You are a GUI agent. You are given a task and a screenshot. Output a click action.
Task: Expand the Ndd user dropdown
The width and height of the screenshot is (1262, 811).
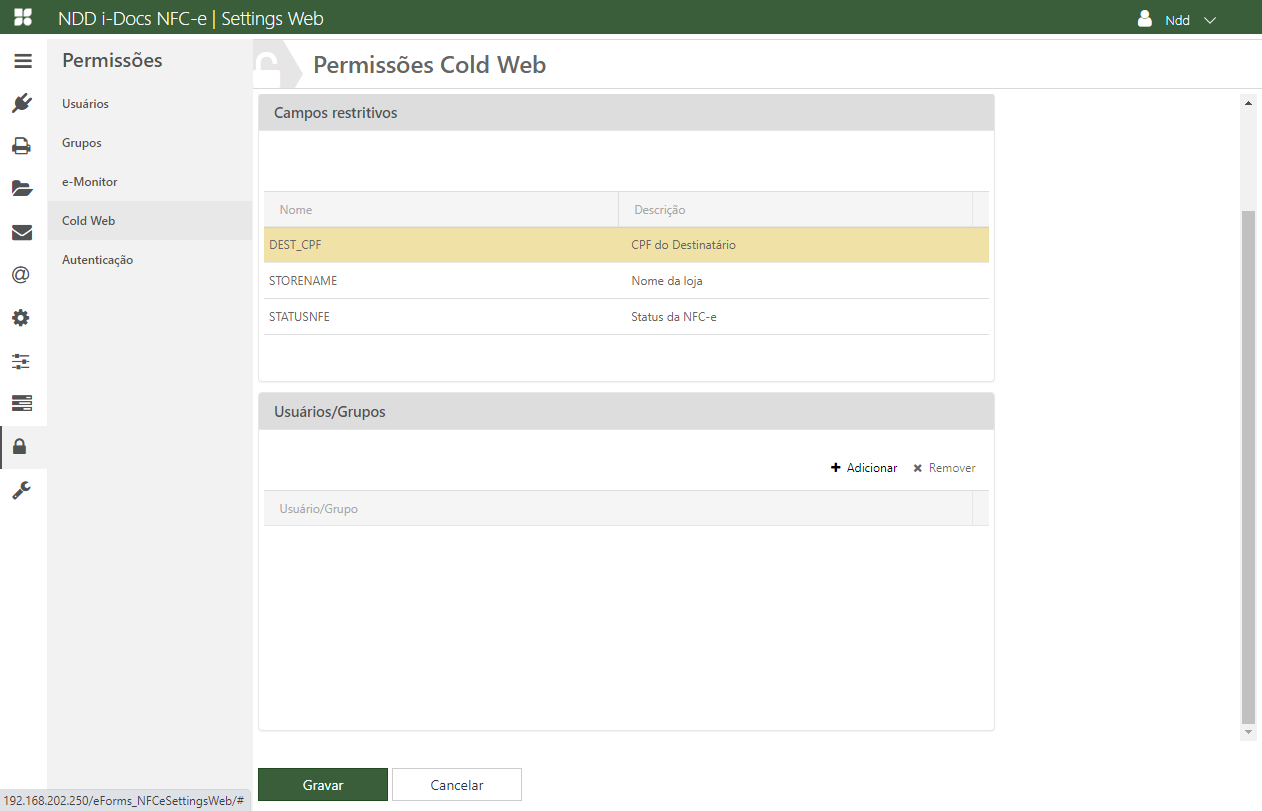(x=1178, y=20)
